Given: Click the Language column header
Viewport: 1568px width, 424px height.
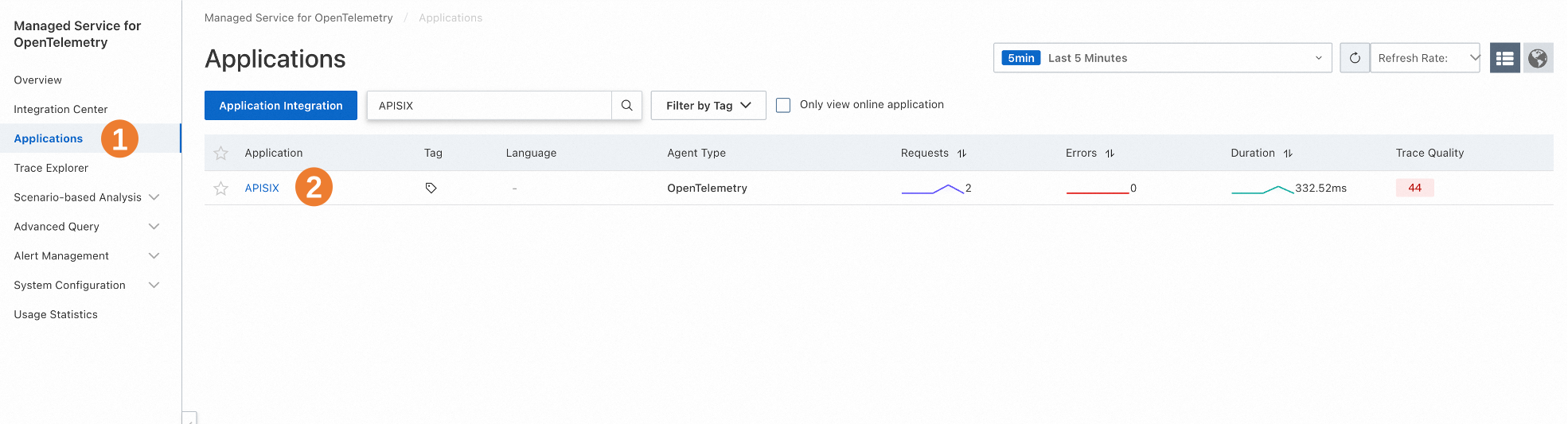Looking at the screenshot, I should 531,154.
